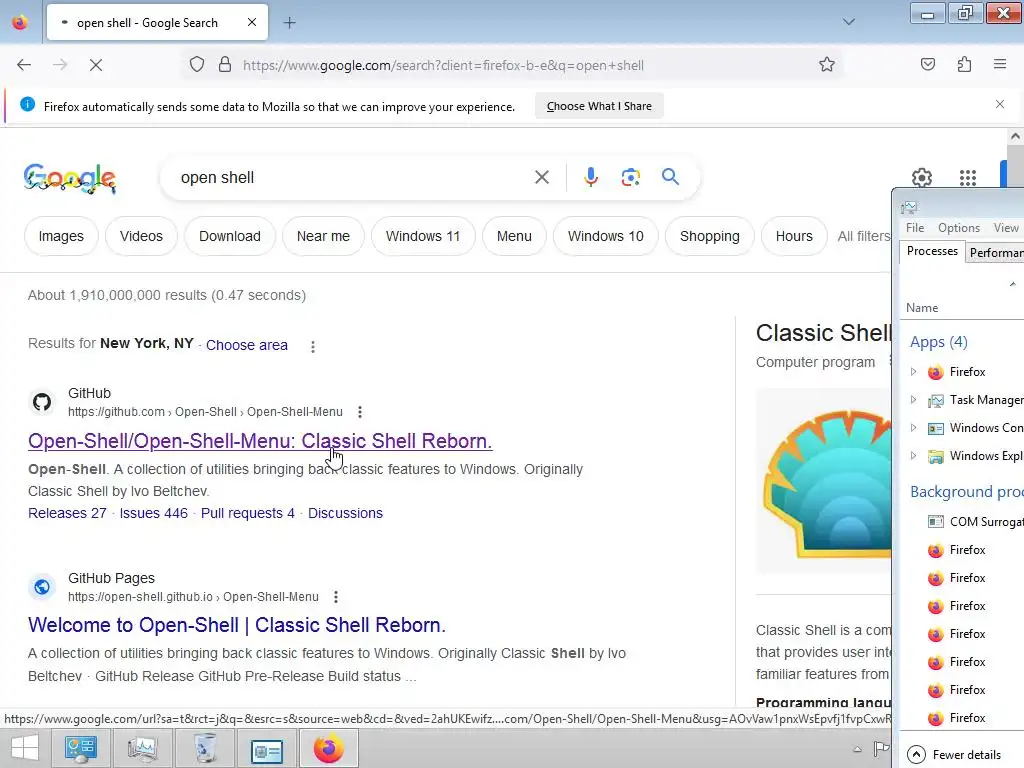Select the Hours filter chip

point(794,236)
